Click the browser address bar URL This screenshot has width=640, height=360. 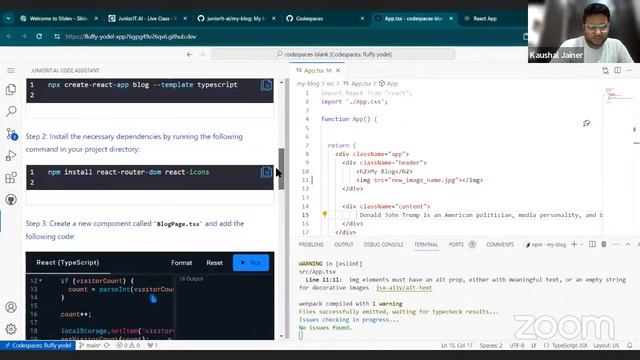[131, 36]
